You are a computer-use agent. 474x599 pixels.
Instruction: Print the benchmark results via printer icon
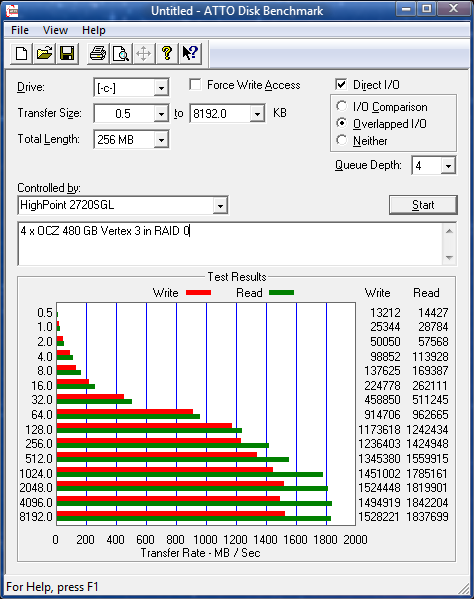click(x=98, y=53)
